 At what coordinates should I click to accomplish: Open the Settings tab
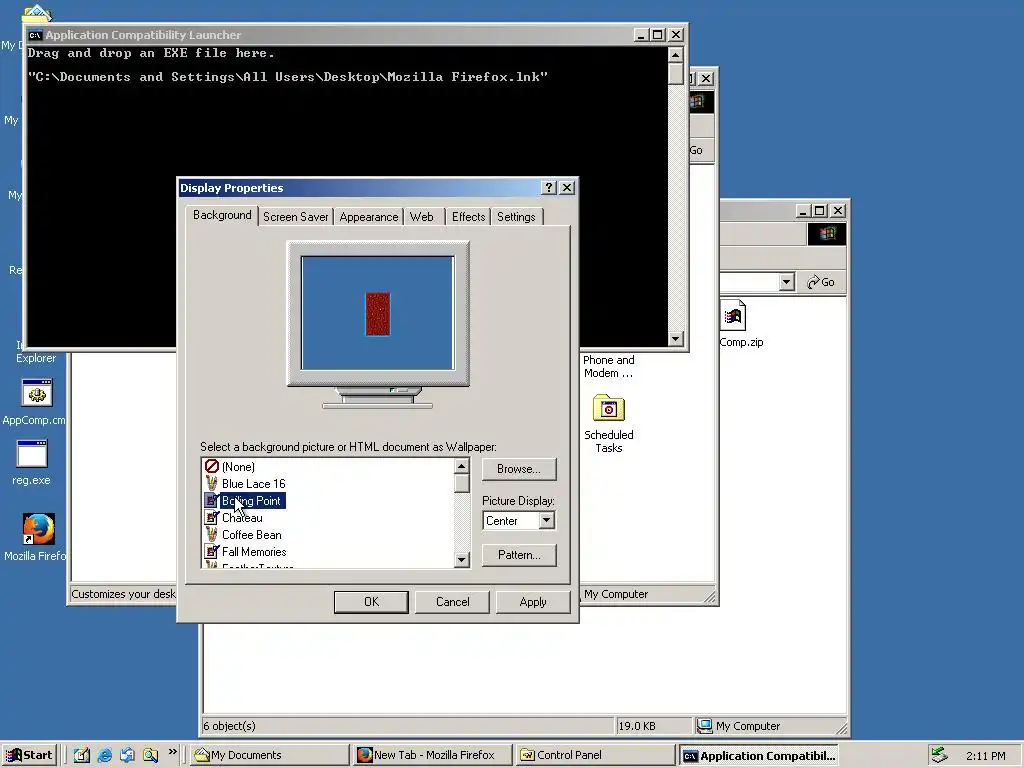[x=516, y=217]
